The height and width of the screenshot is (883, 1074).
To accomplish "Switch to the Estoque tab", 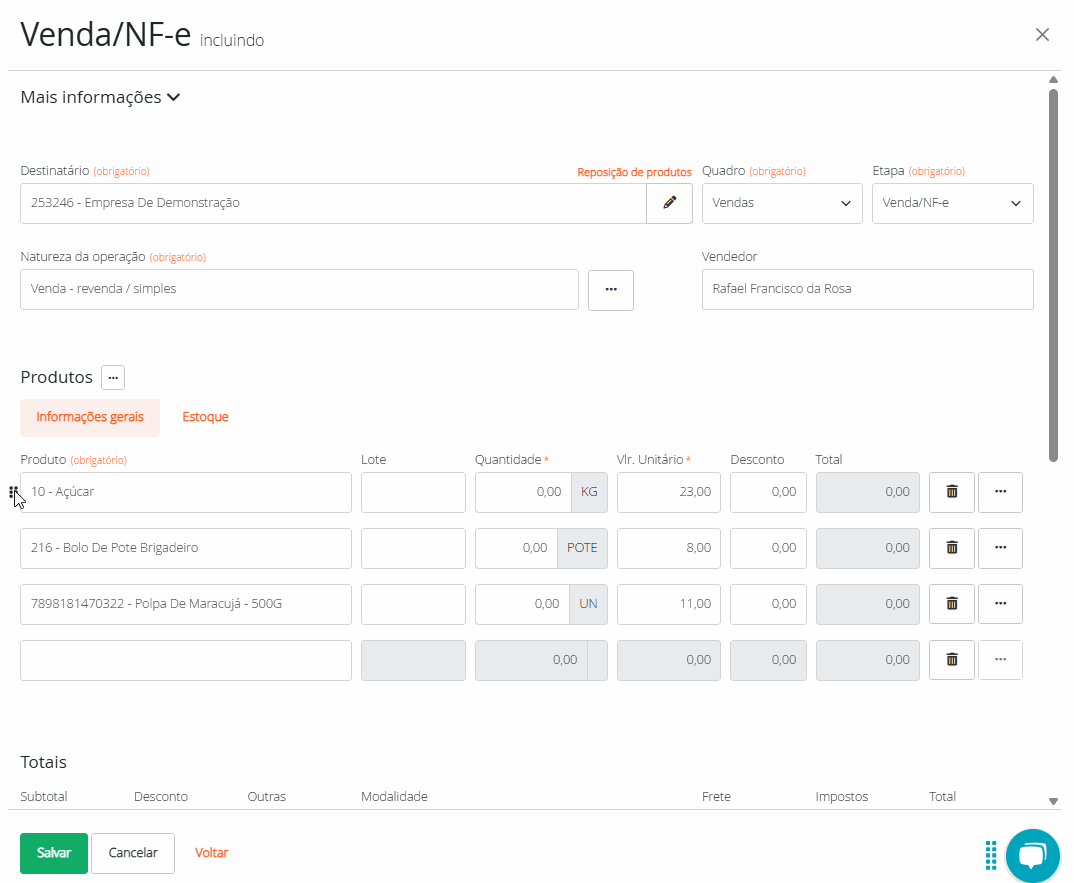I will click(x=205, y=417).
